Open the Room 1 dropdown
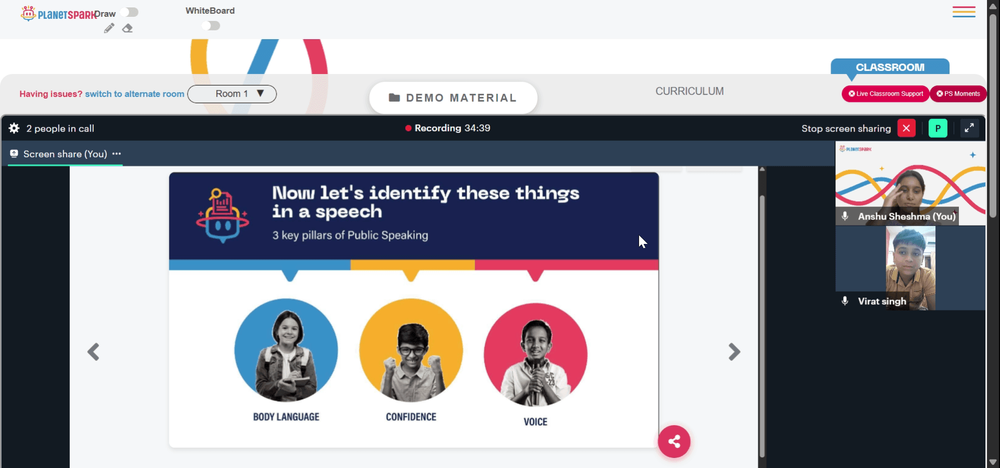This screenshot has height=468, width=1000. tap(232, 94)
